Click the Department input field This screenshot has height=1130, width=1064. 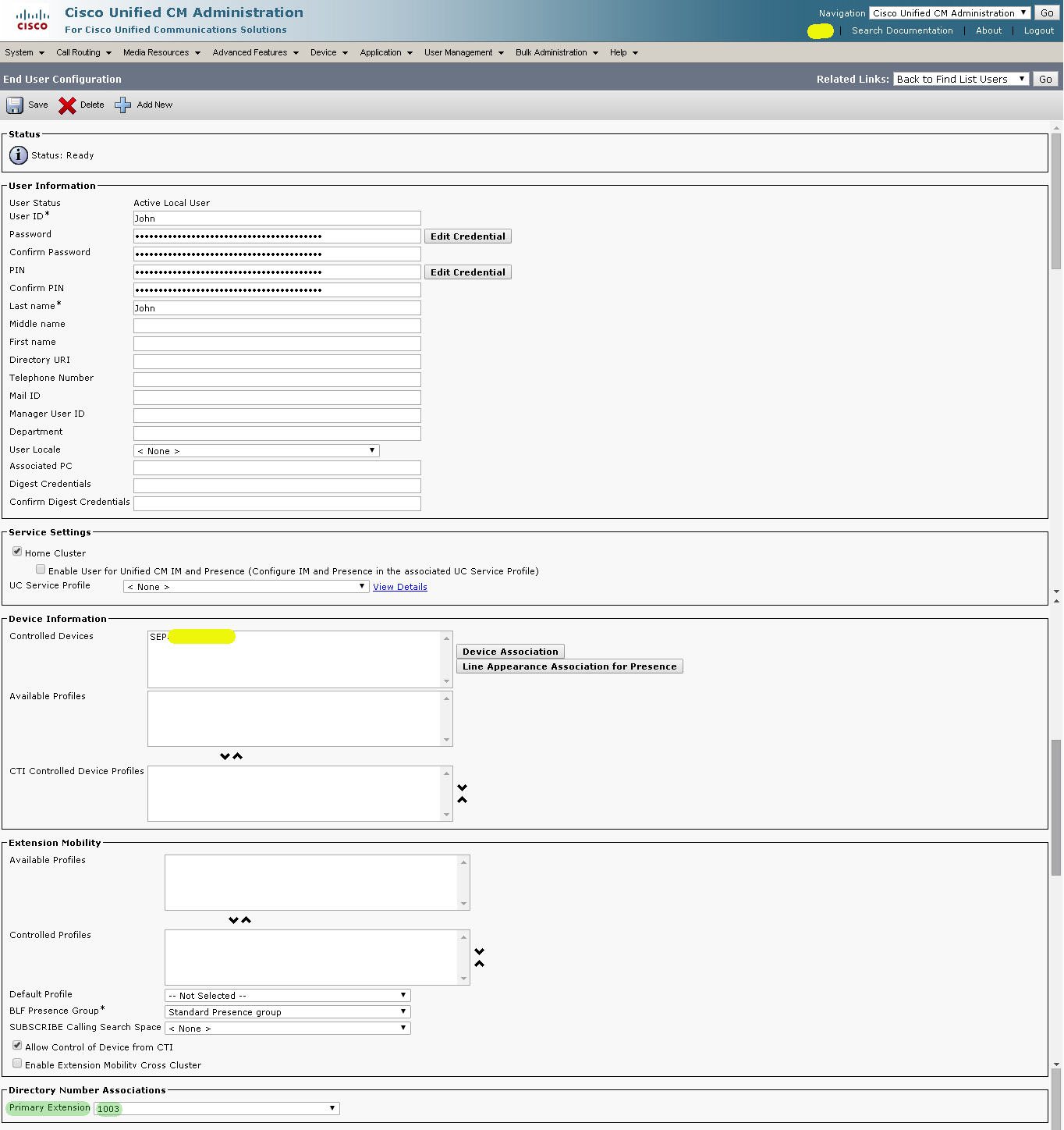tap(277, 434)
